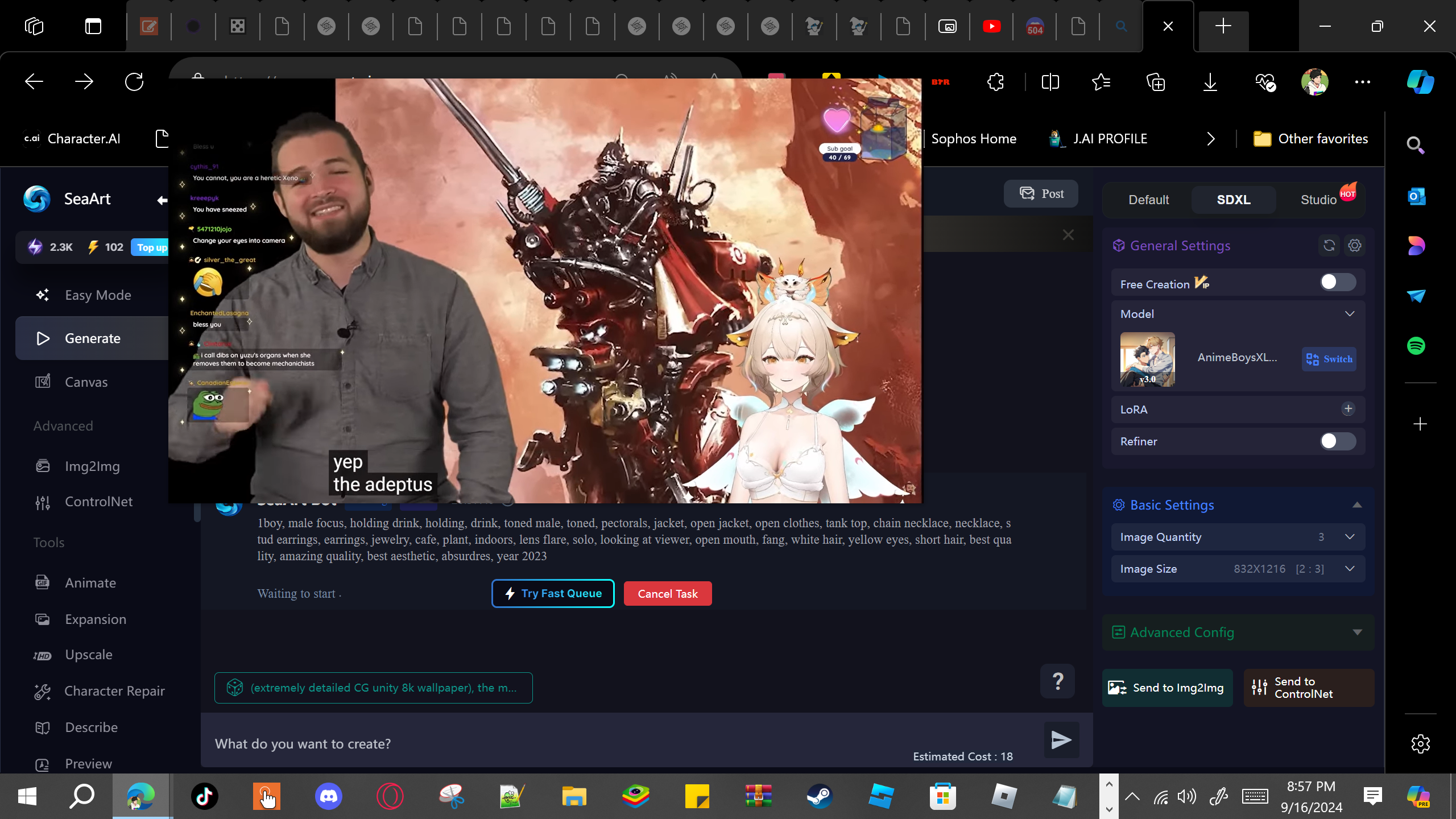Open Sophos Home favorites link

973,139
